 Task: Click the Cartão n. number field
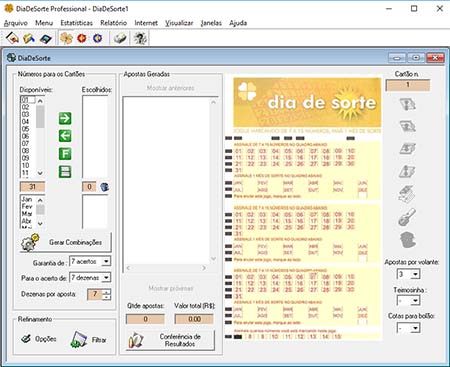408,85
